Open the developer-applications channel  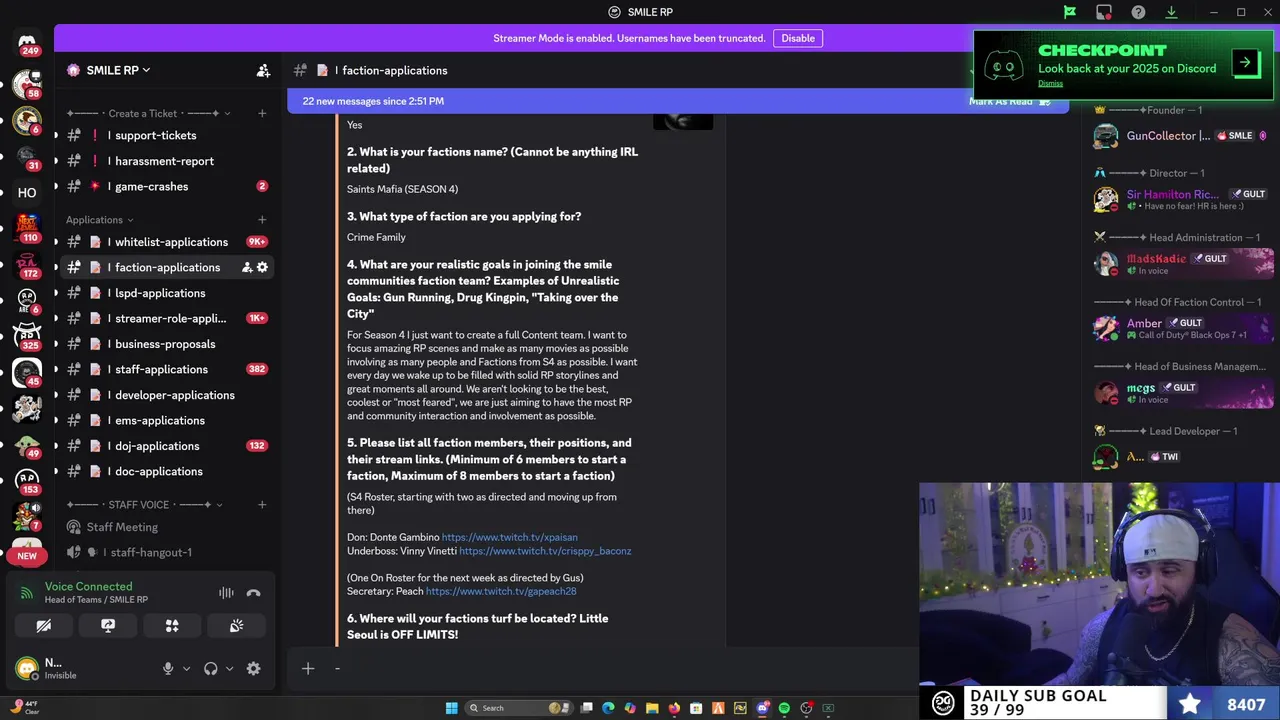tap(166, 395)
